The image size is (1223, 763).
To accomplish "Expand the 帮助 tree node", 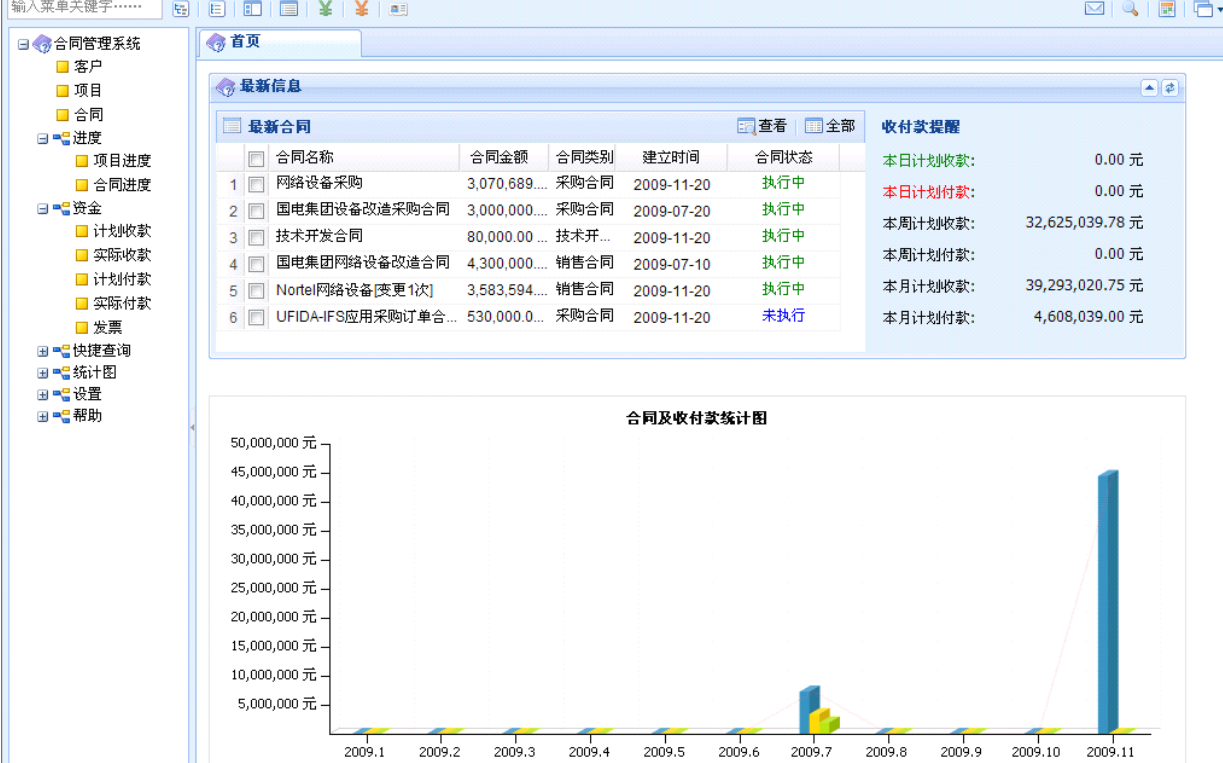I will pos(43,416).
